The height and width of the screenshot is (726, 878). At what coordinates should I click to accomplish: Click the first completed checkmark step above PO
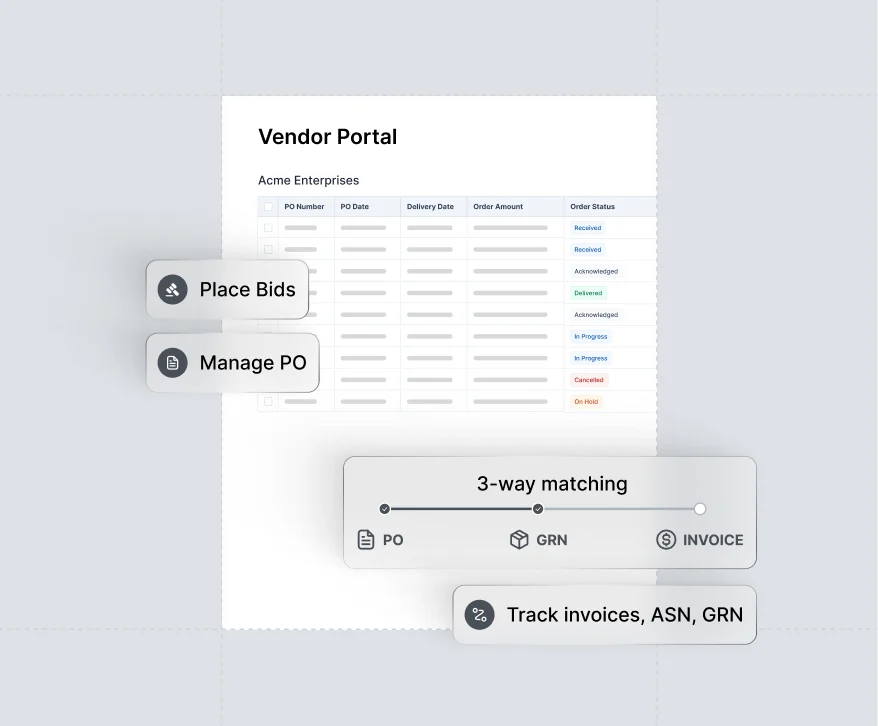[x=385, y=509]
